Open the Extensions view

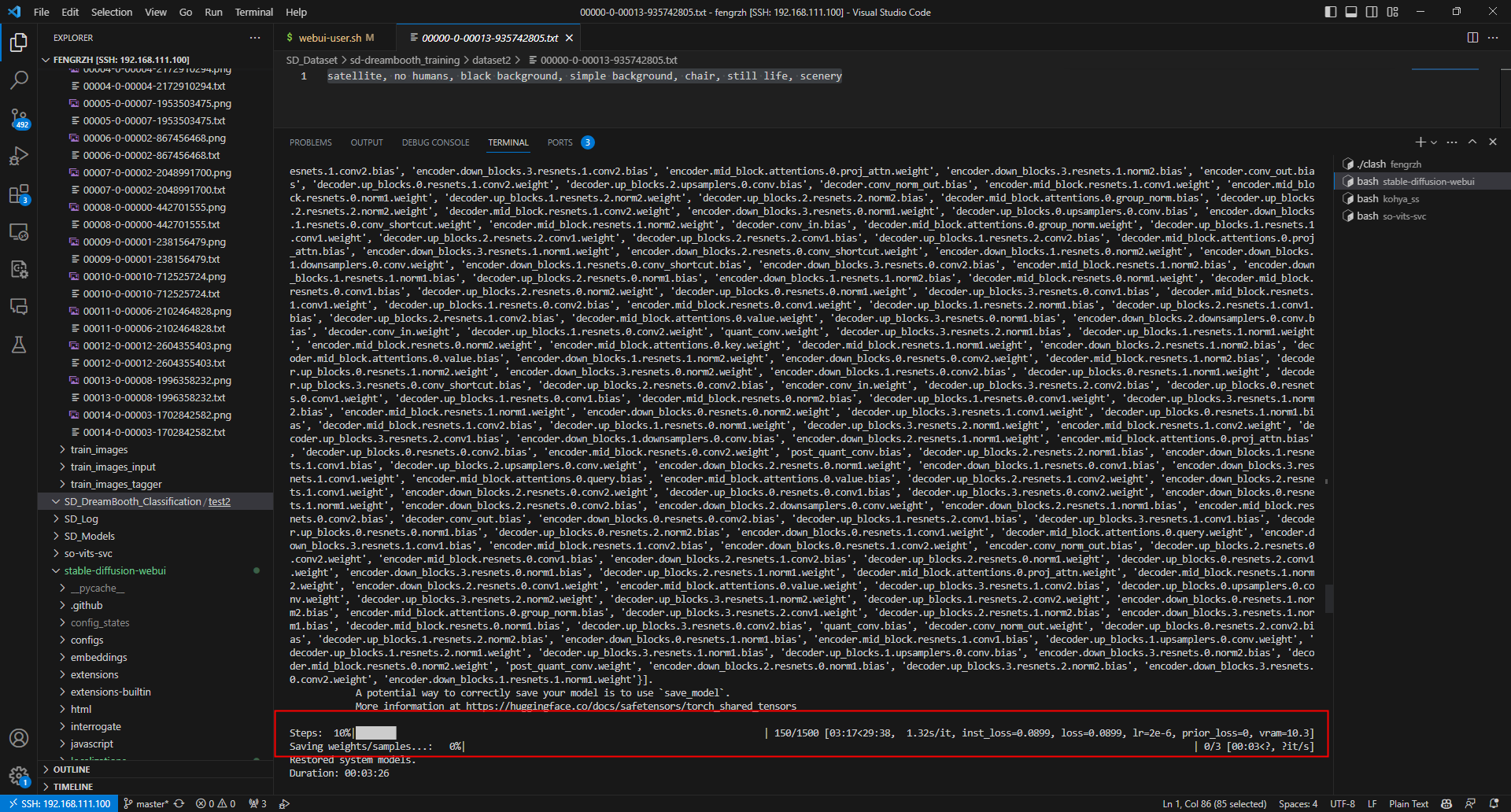pos(19,194)
